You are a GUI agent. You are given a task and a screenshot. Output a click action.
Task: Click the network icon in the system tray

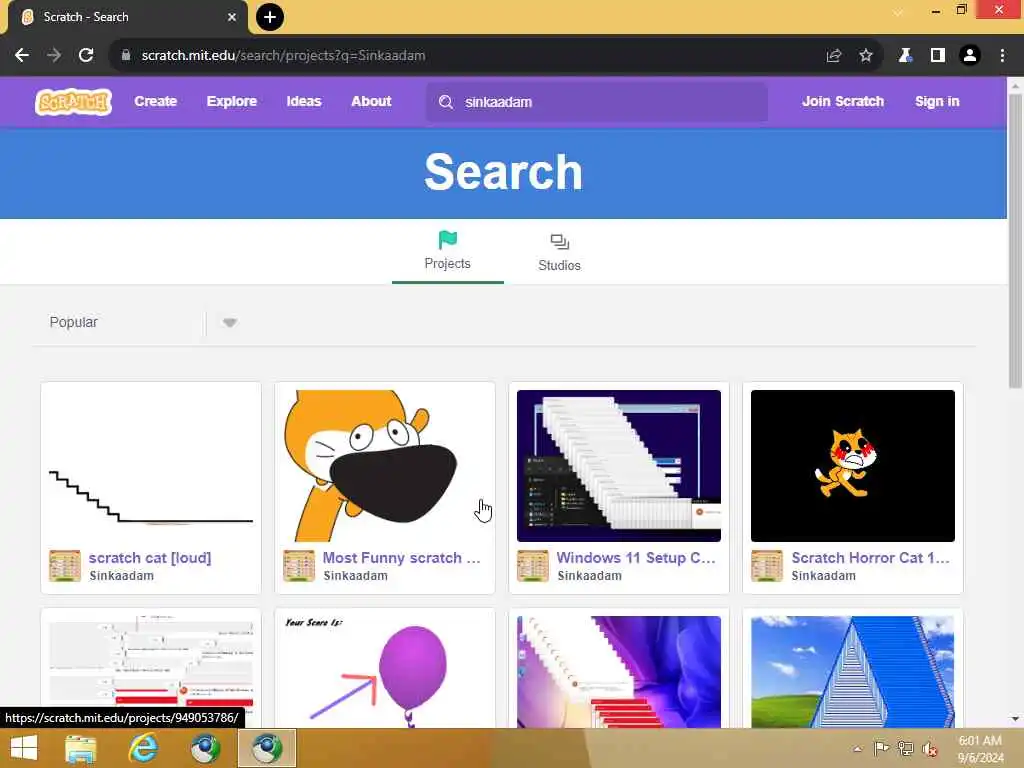point(906,748)
